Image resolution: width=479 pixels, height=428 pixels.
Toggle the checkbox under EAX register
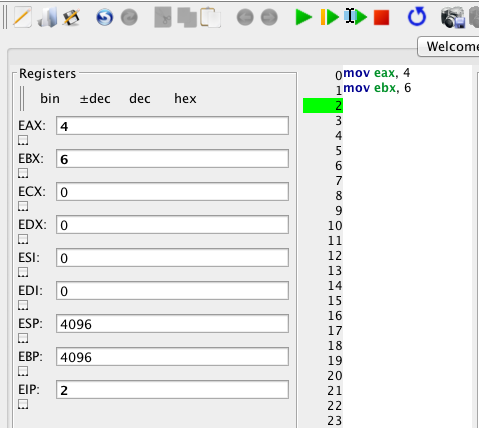pyautogui.click(x=23, y=140)
